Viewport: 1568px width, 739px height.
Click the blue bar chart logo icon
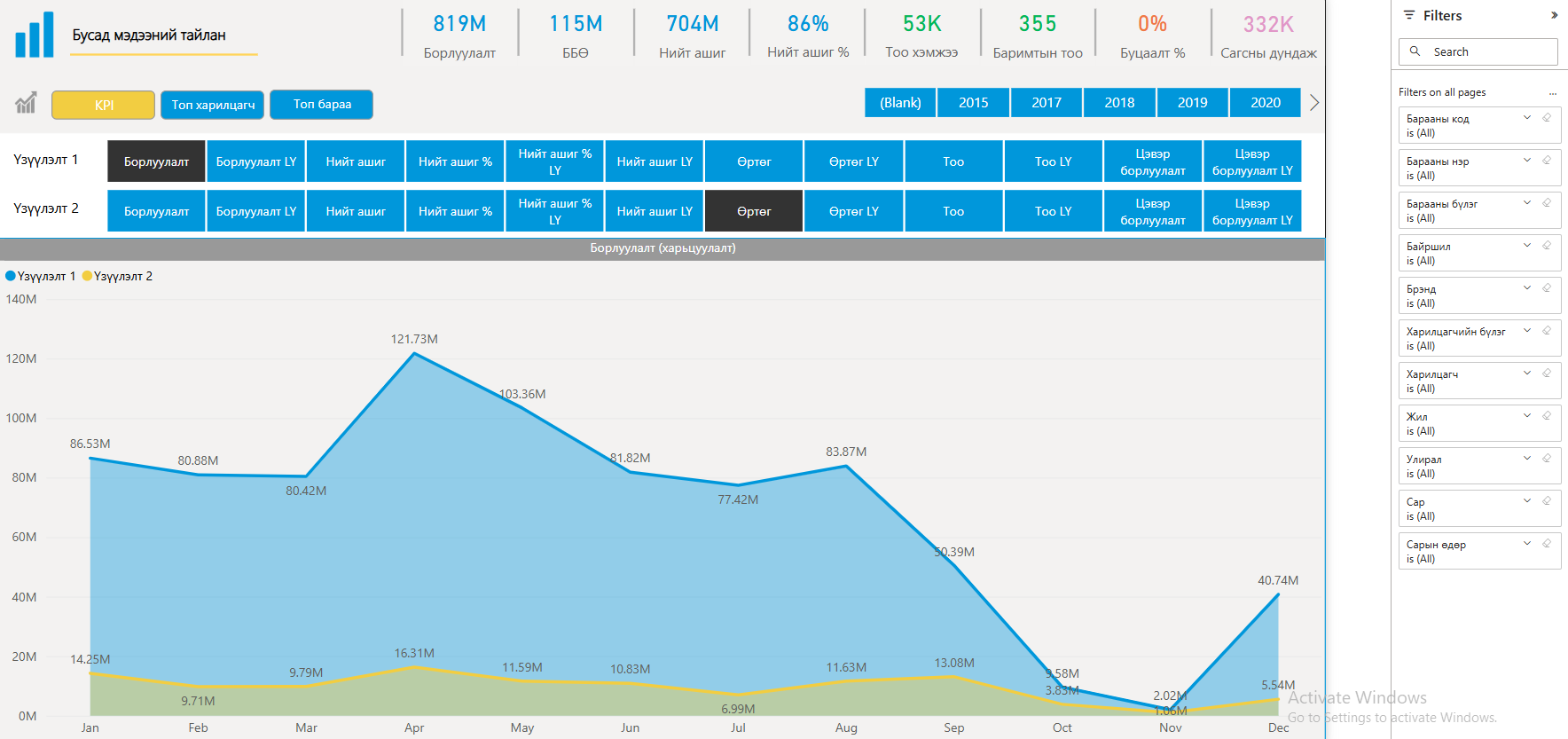[35, 35]
